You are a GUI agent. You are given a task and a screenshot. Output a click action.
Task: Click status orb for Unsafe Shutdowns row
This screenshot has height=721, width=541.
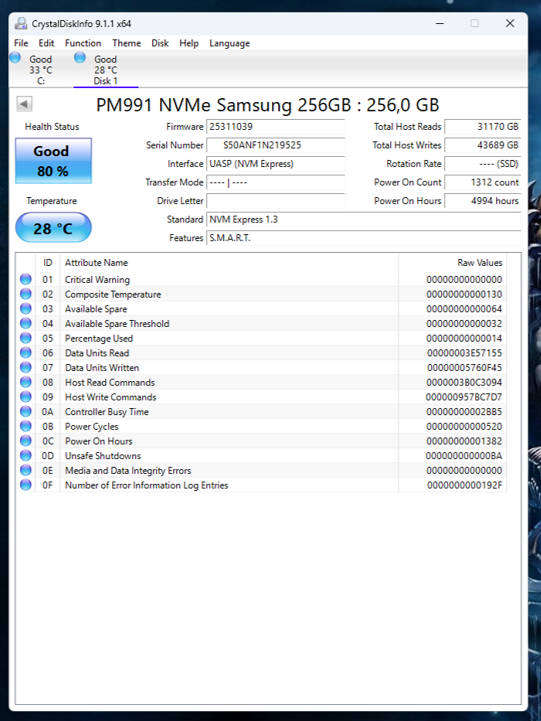tap(26, 456)
